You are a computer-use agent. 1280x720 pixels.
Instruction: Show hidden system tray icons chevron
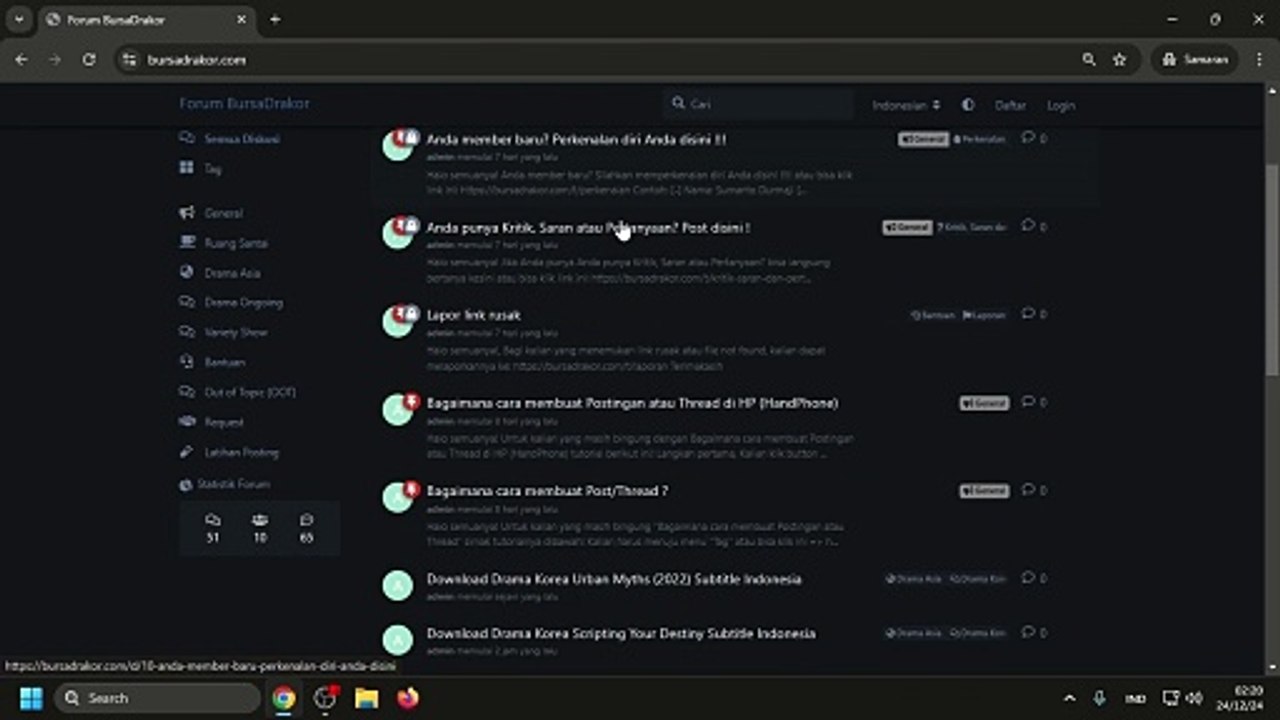click(1069, 698)
